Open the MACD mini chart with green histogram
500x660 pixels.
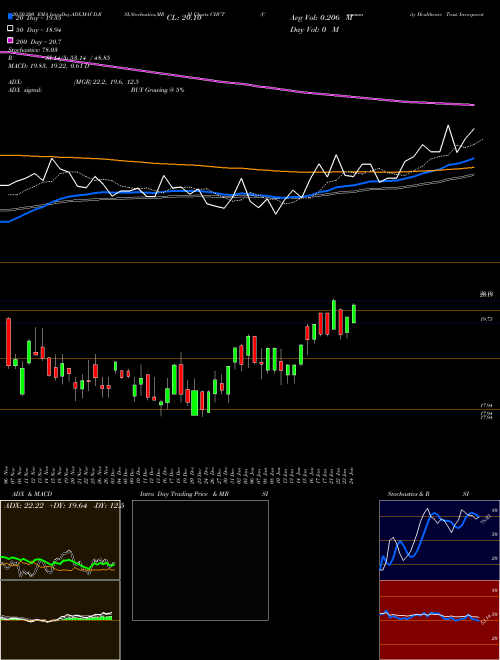coord(60,620)
